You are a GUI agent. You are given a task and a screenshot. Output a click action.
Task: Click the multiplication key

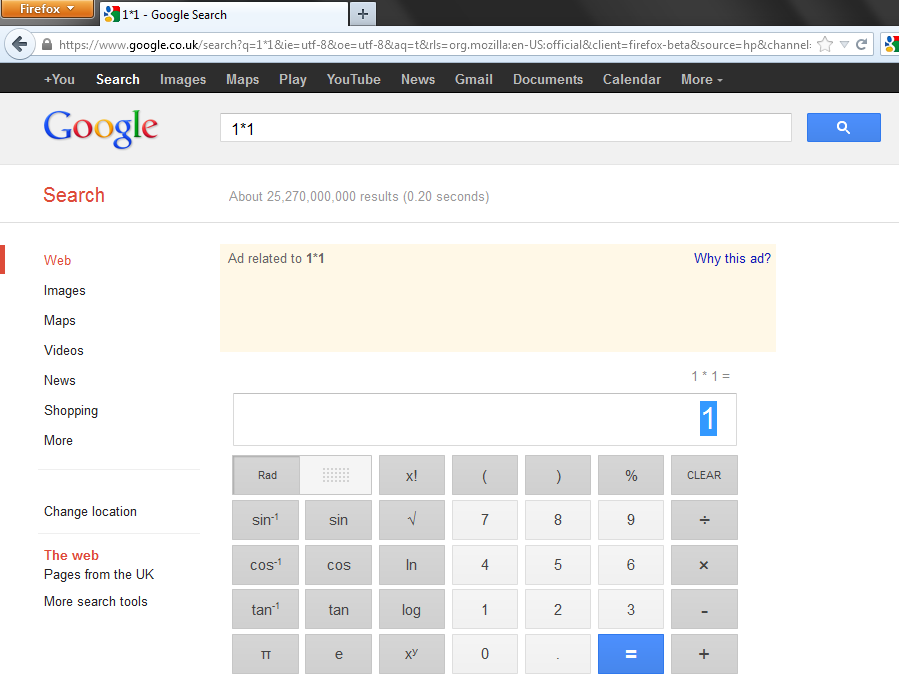(x=704, y=565)
